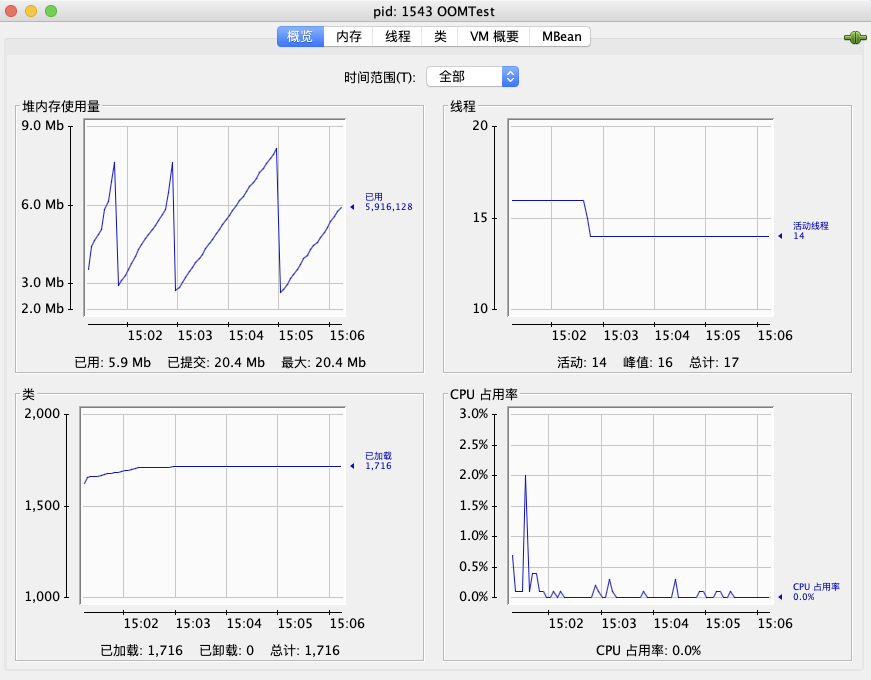Click the 时间范围(T): label

pyautogui.click(x=379, y=77)
